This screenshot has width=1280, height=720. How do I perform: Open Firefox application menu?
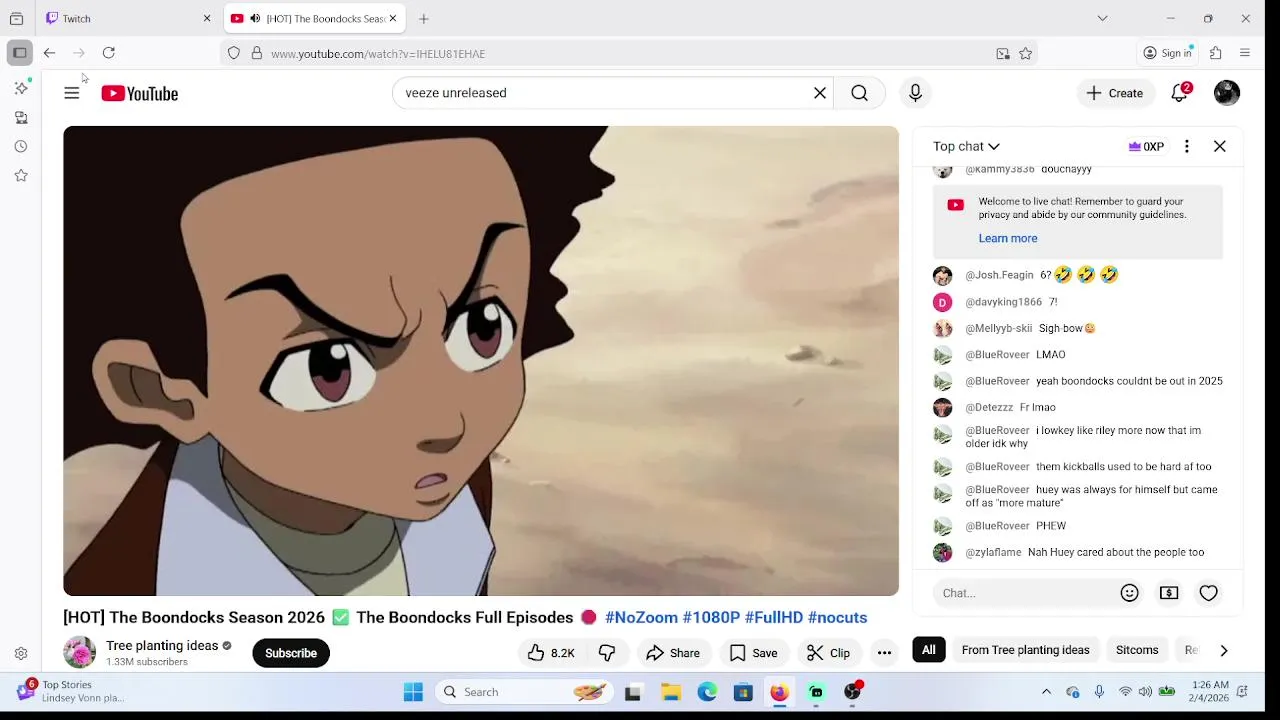click(x=1245, y=53)
